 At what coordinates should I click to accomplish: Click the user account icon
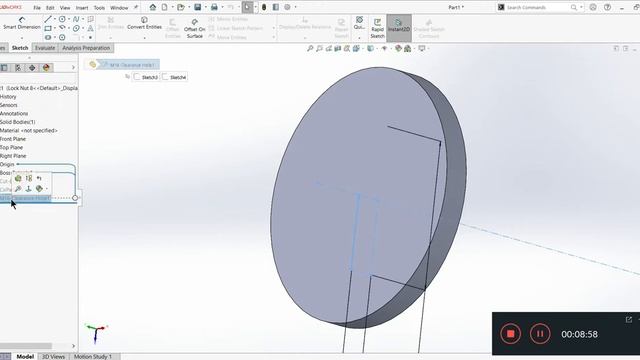pos(593,7)
